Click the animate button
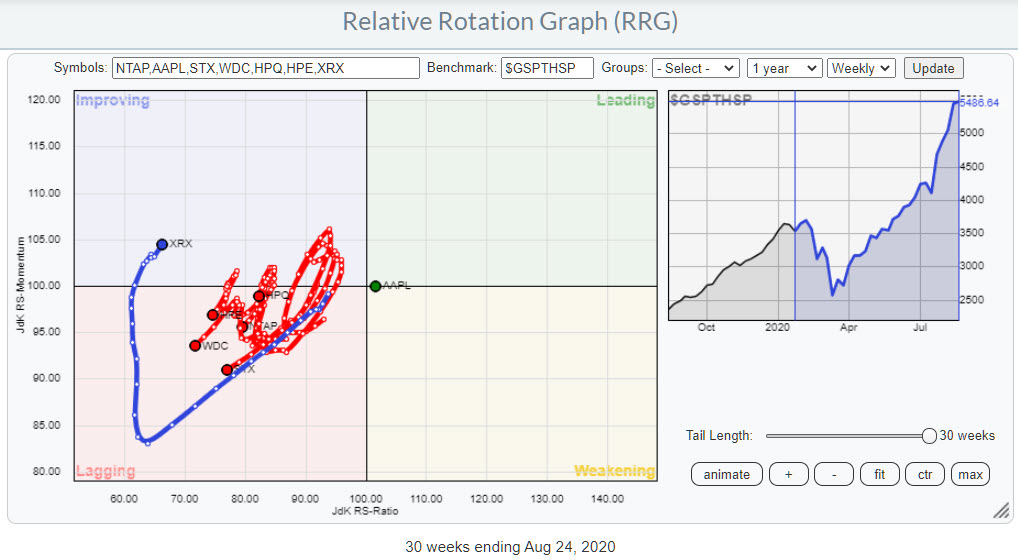Image resolution: width=1018 pixels, height=560 pixels. pyautogui.click(x=726, y=474)
